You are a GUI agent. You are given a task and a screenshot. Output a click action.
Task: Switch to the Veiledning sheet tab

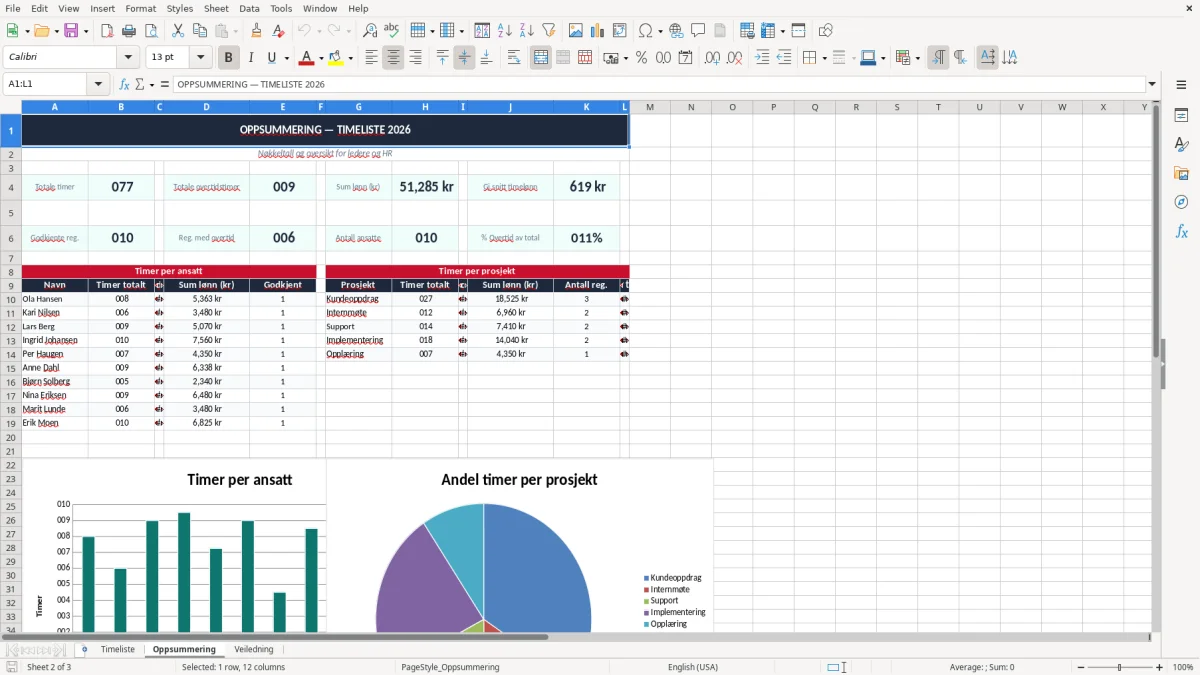tap(254, 649)
